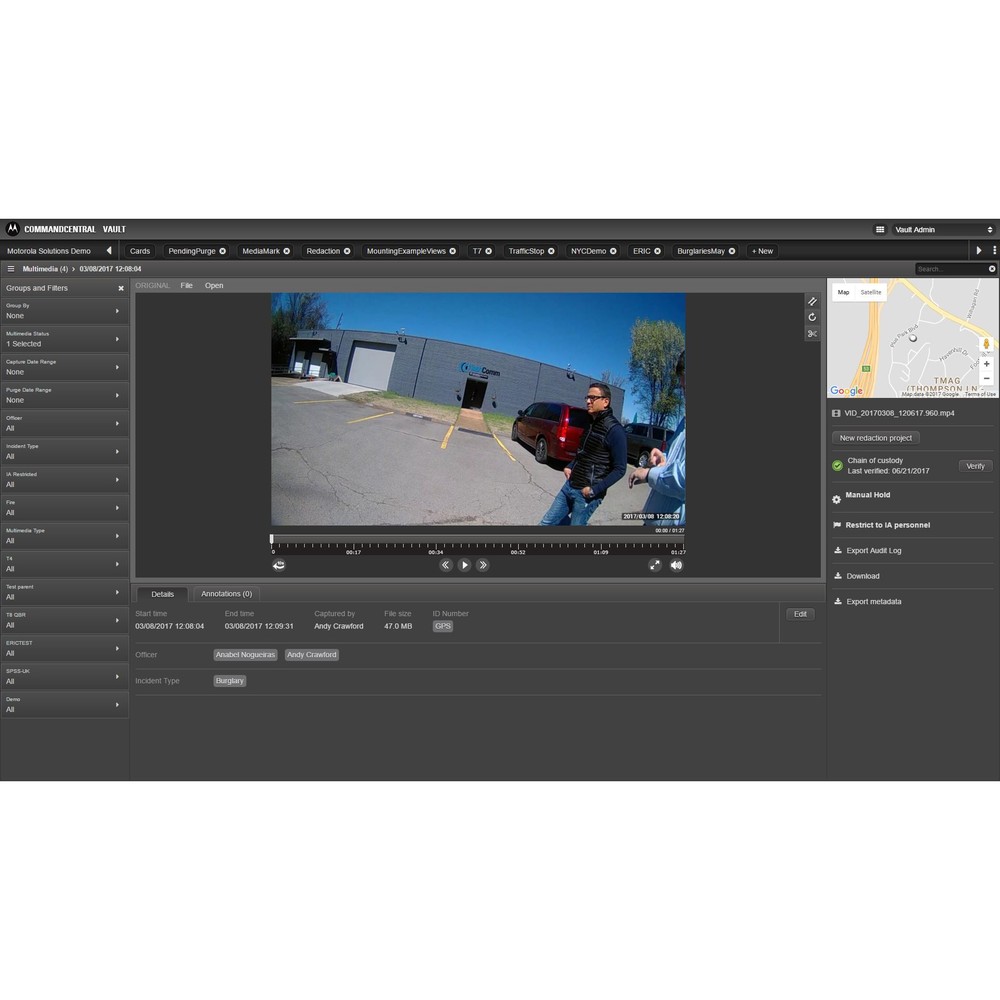1000x1000 pixels.
Task: Mute the video volume speaker icon
Action: [676, 565]
